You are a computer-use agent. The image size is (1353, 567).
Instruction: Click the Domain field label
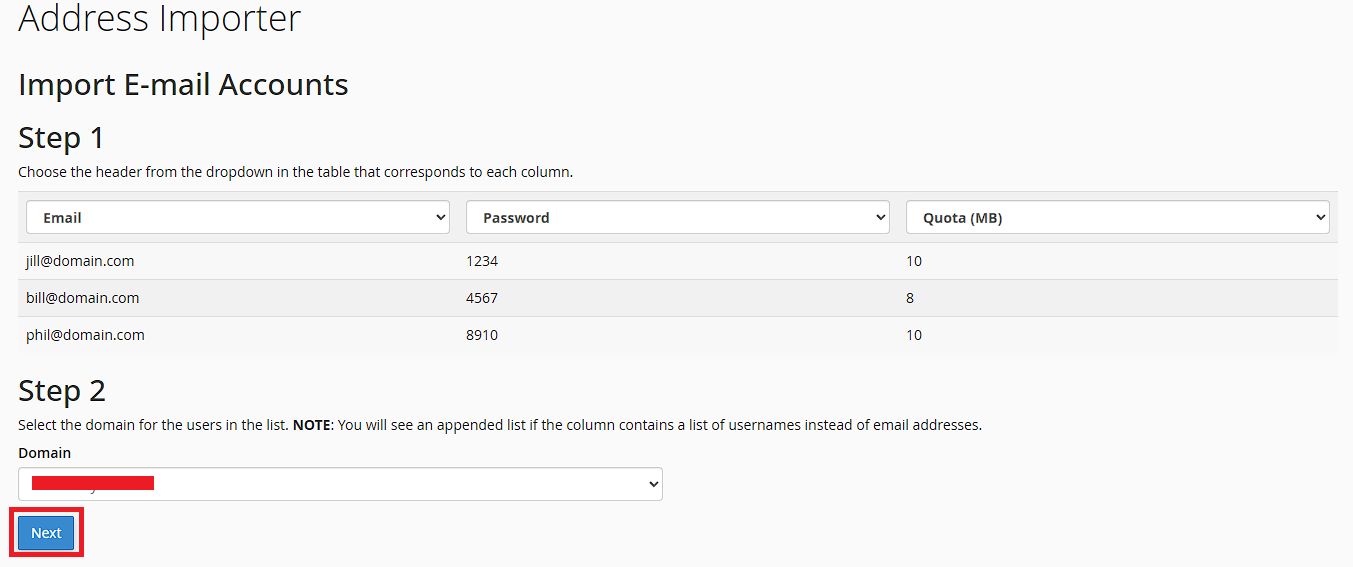pos(45,453)
